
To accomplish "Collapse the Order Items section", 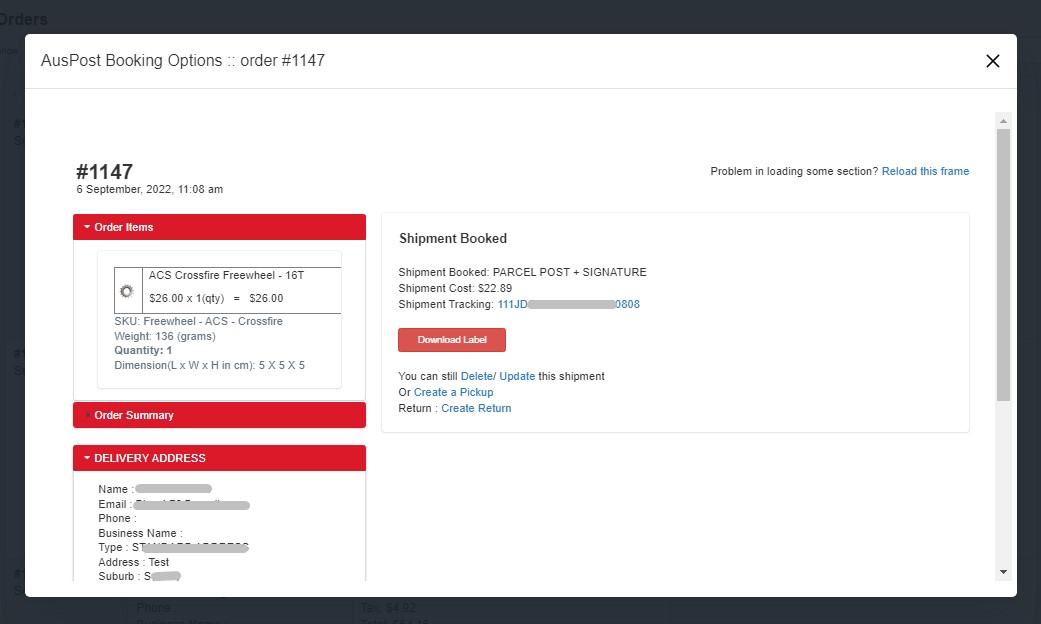I will point(219,227).
